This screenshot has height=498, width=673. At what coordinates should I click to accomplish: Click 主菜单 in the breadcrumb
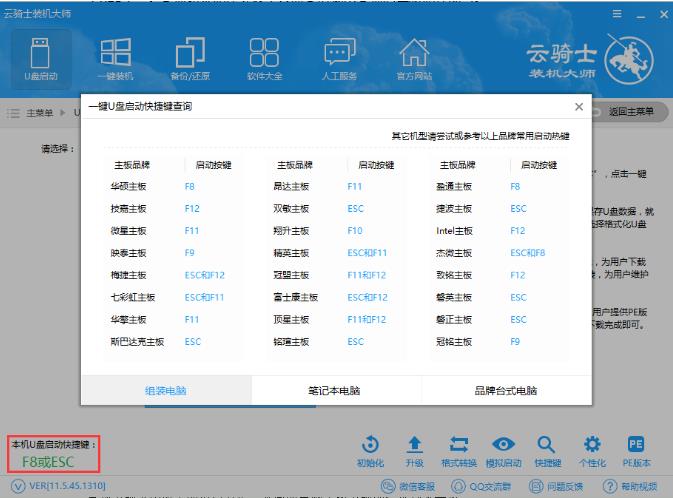tap(39, 113)
